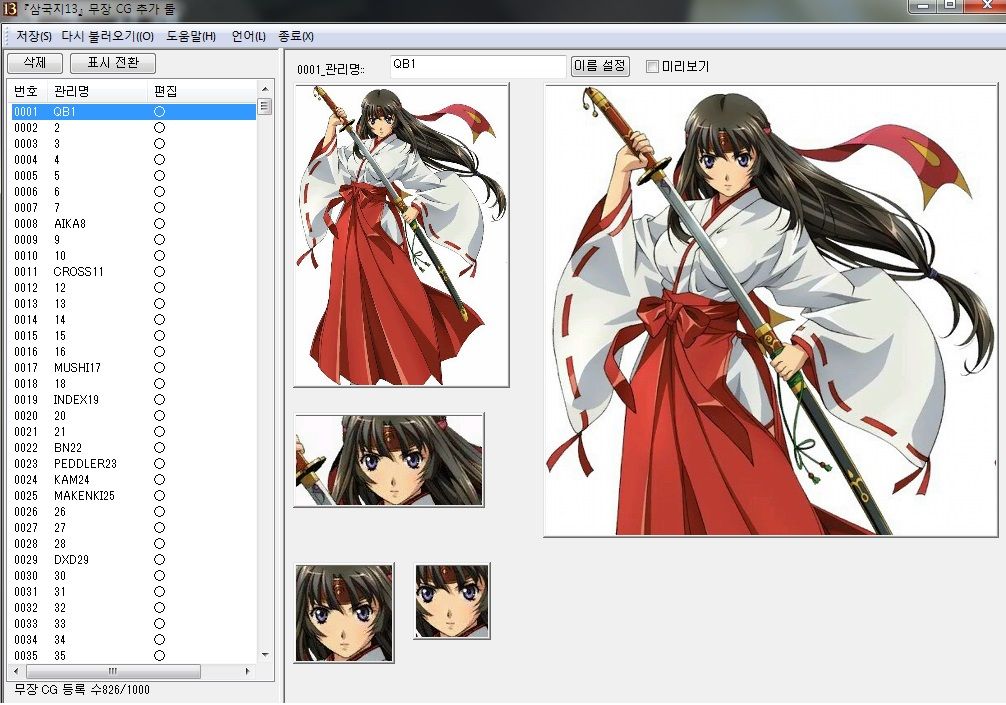Toggle edit circle for row 0022 BN22
The height and width of the screenshot is (705, 1006).
pos(160,448)
